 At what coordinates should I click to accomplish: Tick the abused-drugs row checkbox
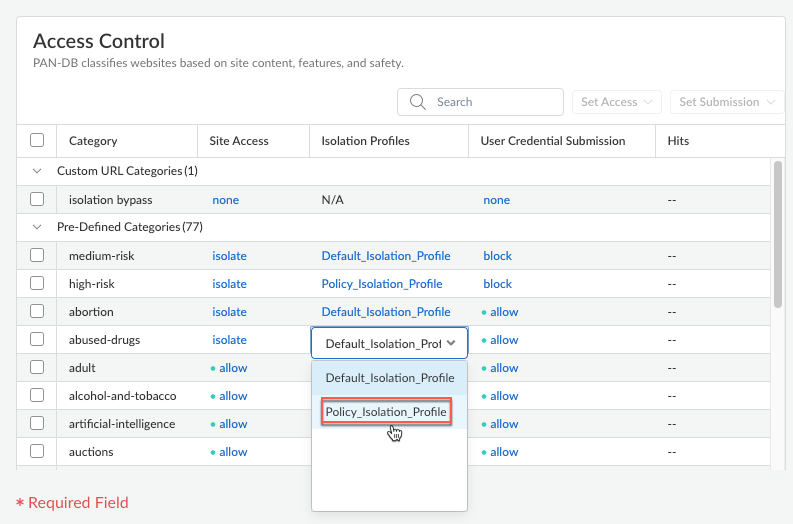point(37,340)
